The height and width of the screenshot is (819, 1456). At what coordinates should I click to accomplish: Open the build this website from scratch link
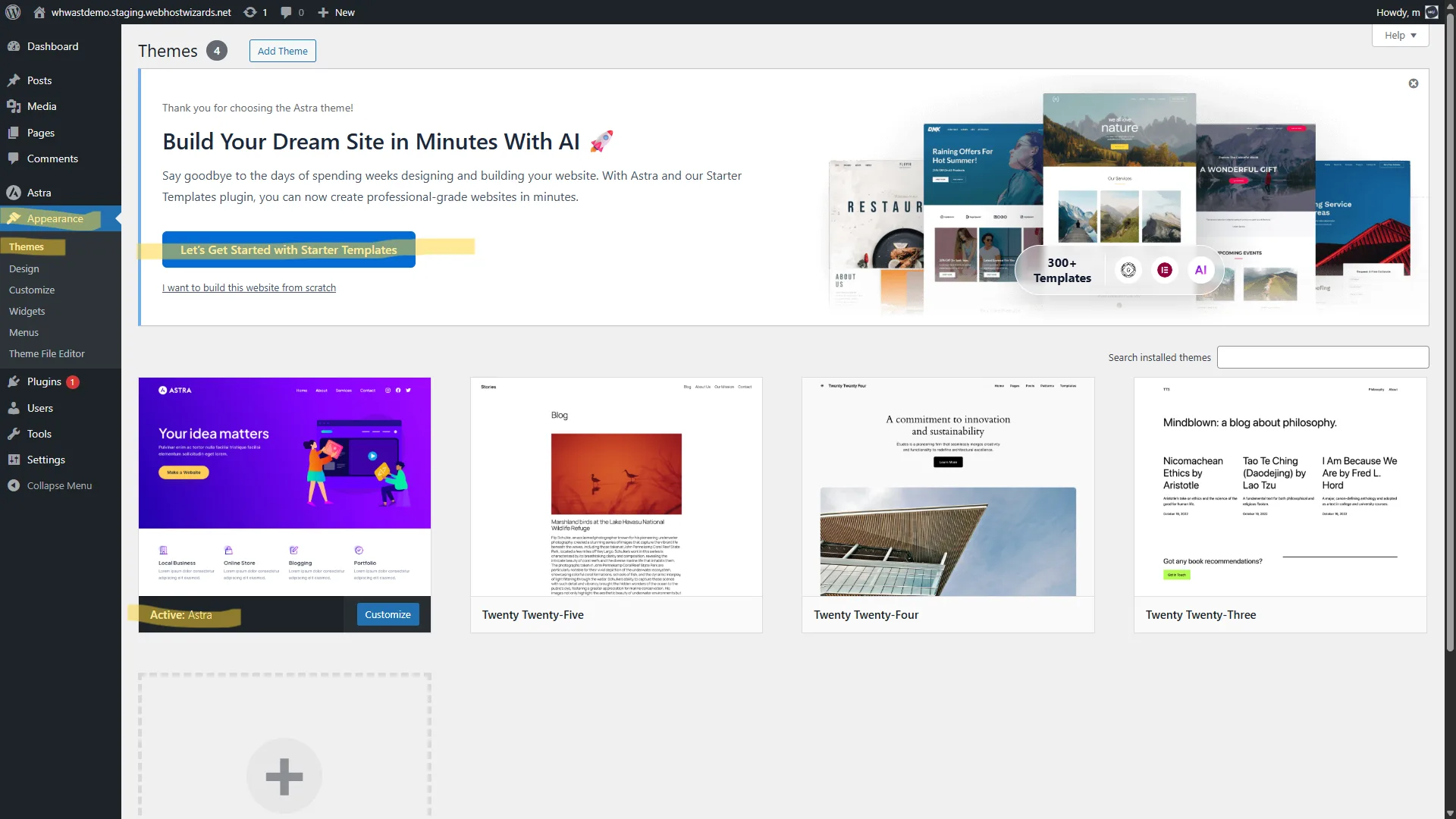coord(249,287)
